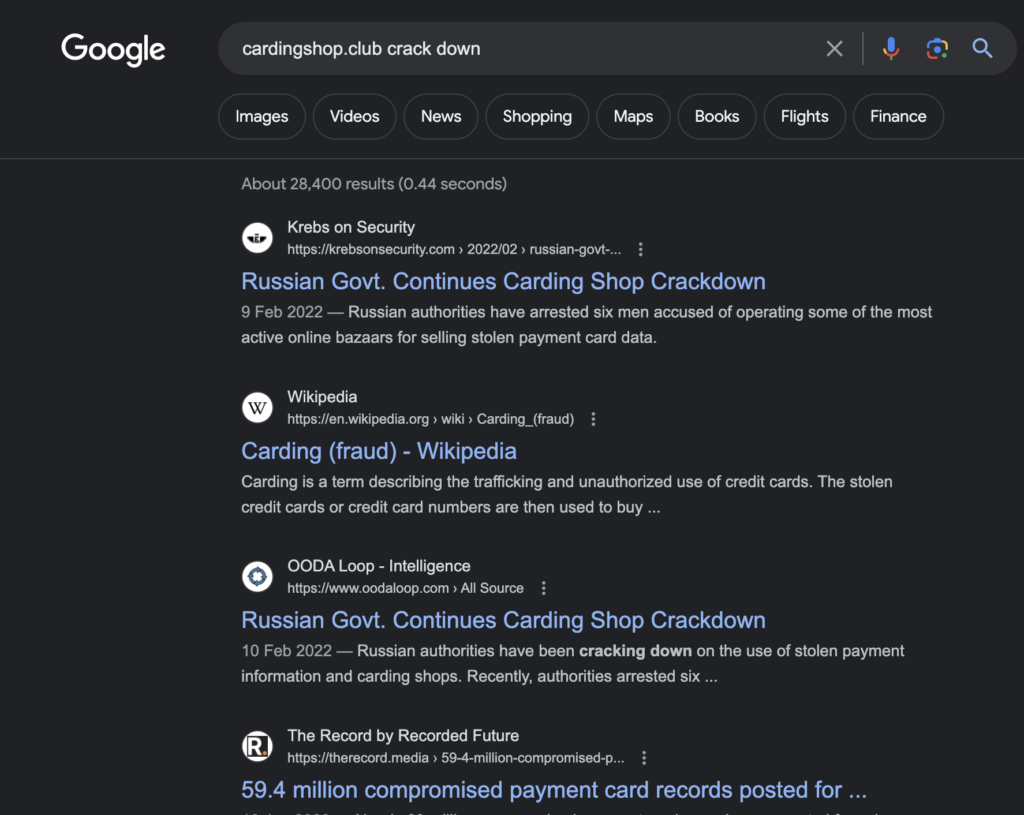This screenshot has height=815, width=1024.
Task: Open options menu for OODA Loop result
Action: [543, 588]
